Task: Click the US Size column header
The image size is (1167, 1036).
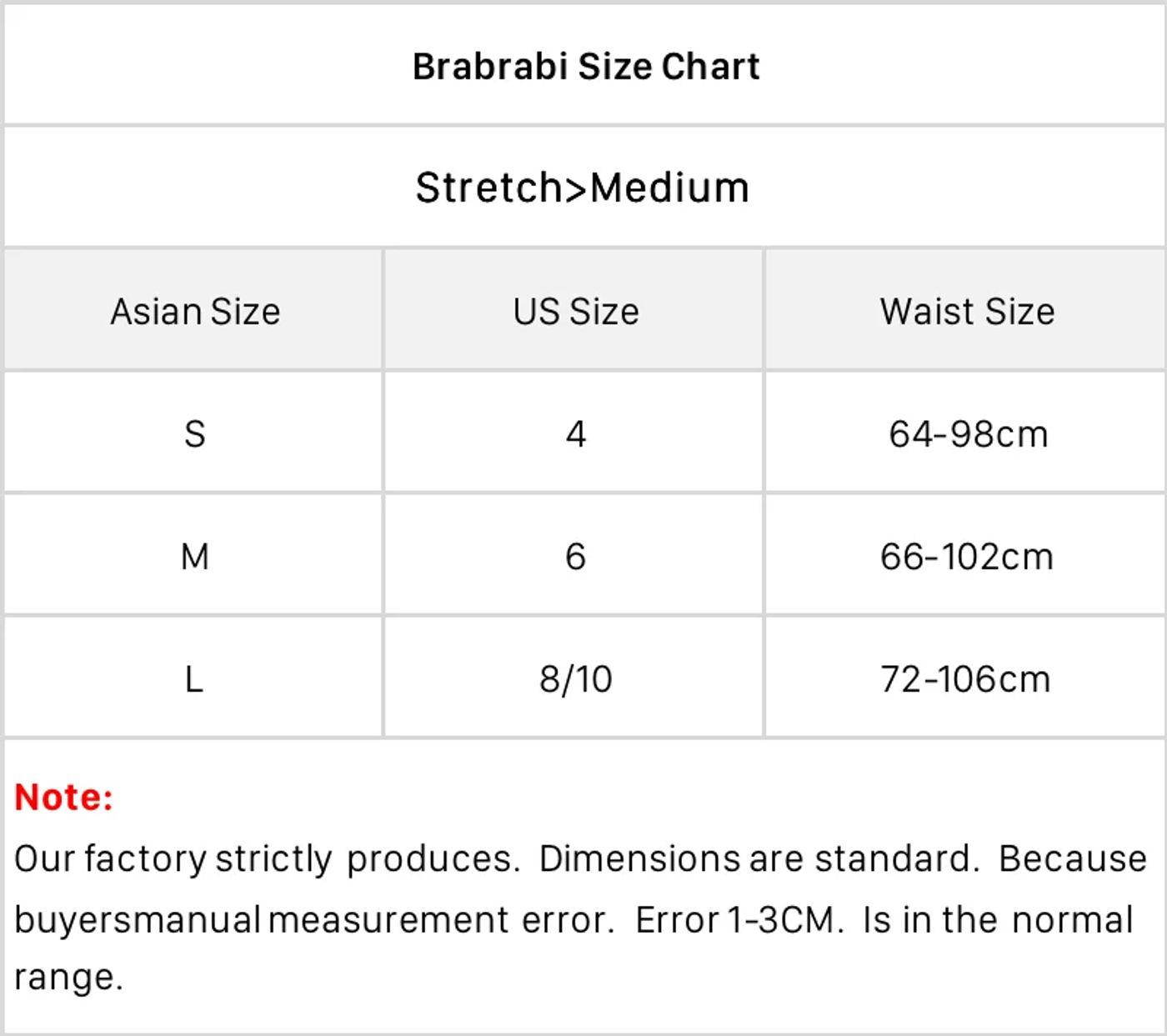Action: tap(576, 312)
